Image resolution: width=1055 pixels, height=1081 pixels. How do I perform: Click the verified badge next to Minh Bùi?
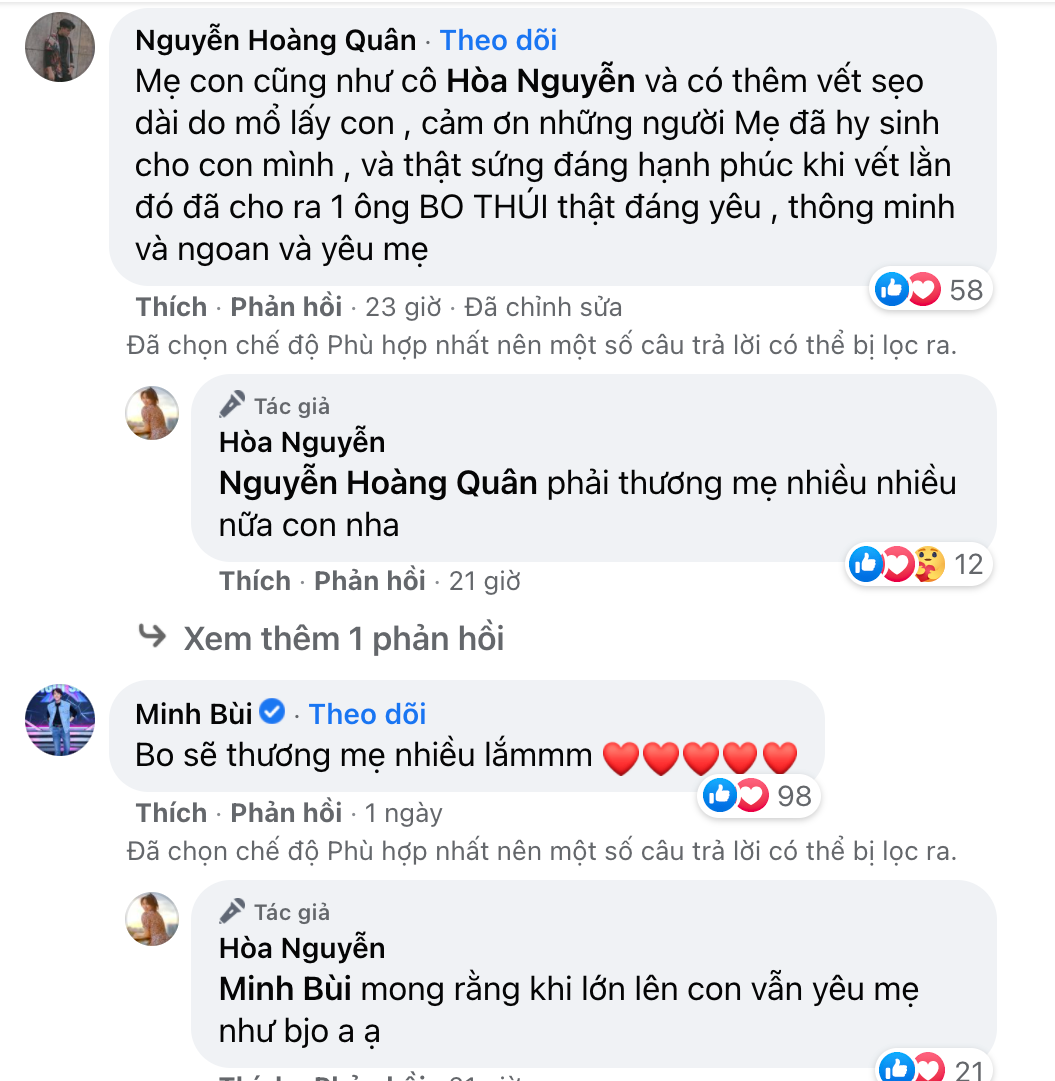point(272,712)
